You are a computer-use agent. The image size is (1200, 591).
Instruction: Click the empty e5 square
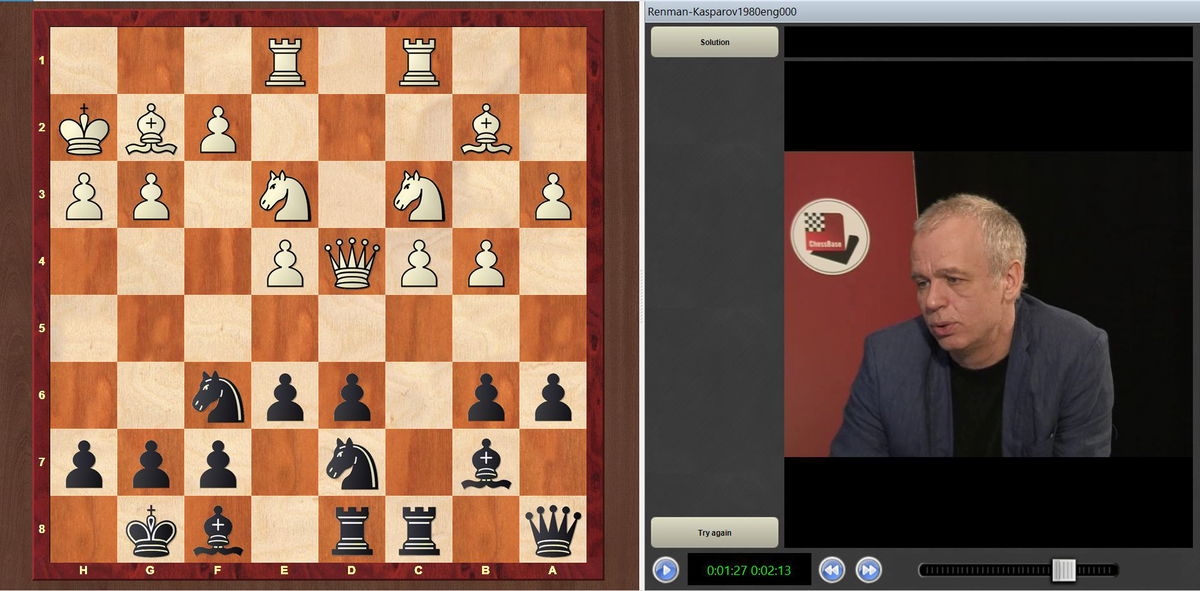click(285, 329)
